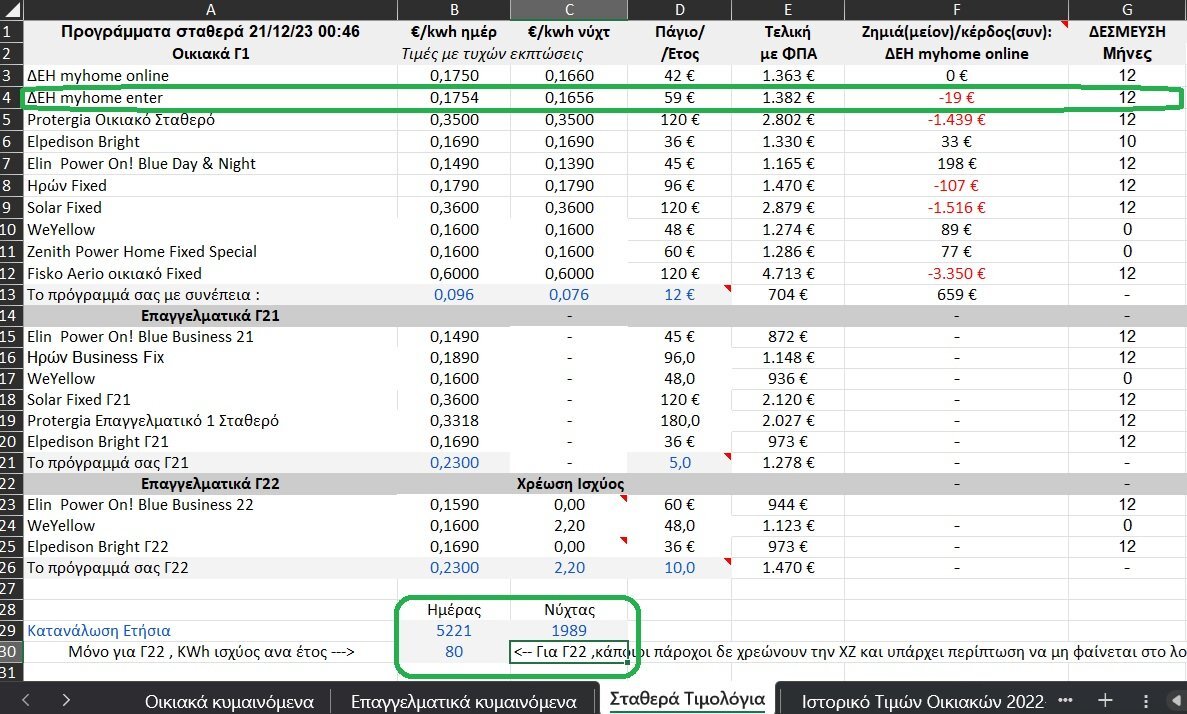
Task: Select the 1.470 € total in row 26
Action: pos(788,568)
